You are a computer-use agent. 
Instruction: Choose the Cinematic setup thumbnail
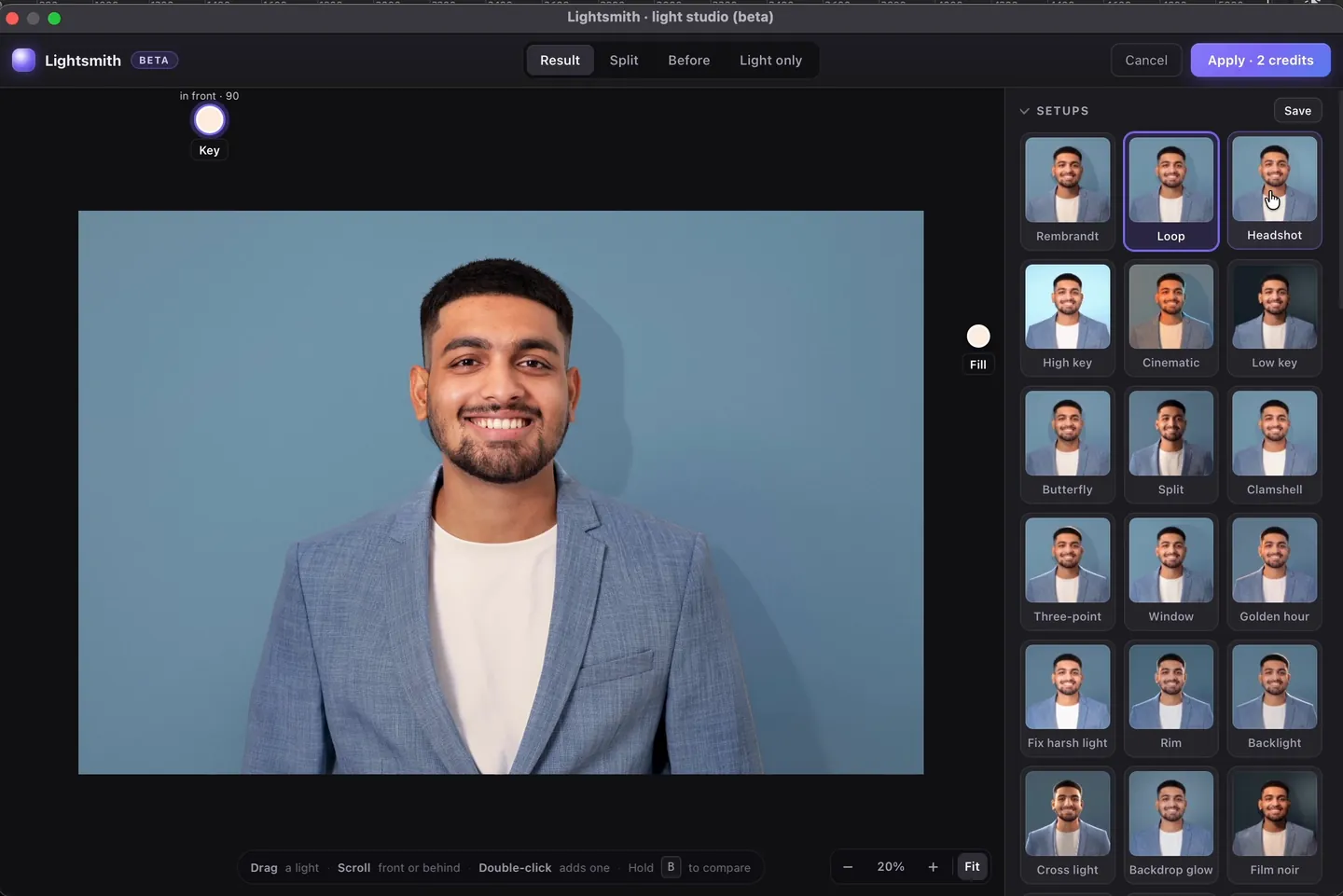(x=1170, y=318)
